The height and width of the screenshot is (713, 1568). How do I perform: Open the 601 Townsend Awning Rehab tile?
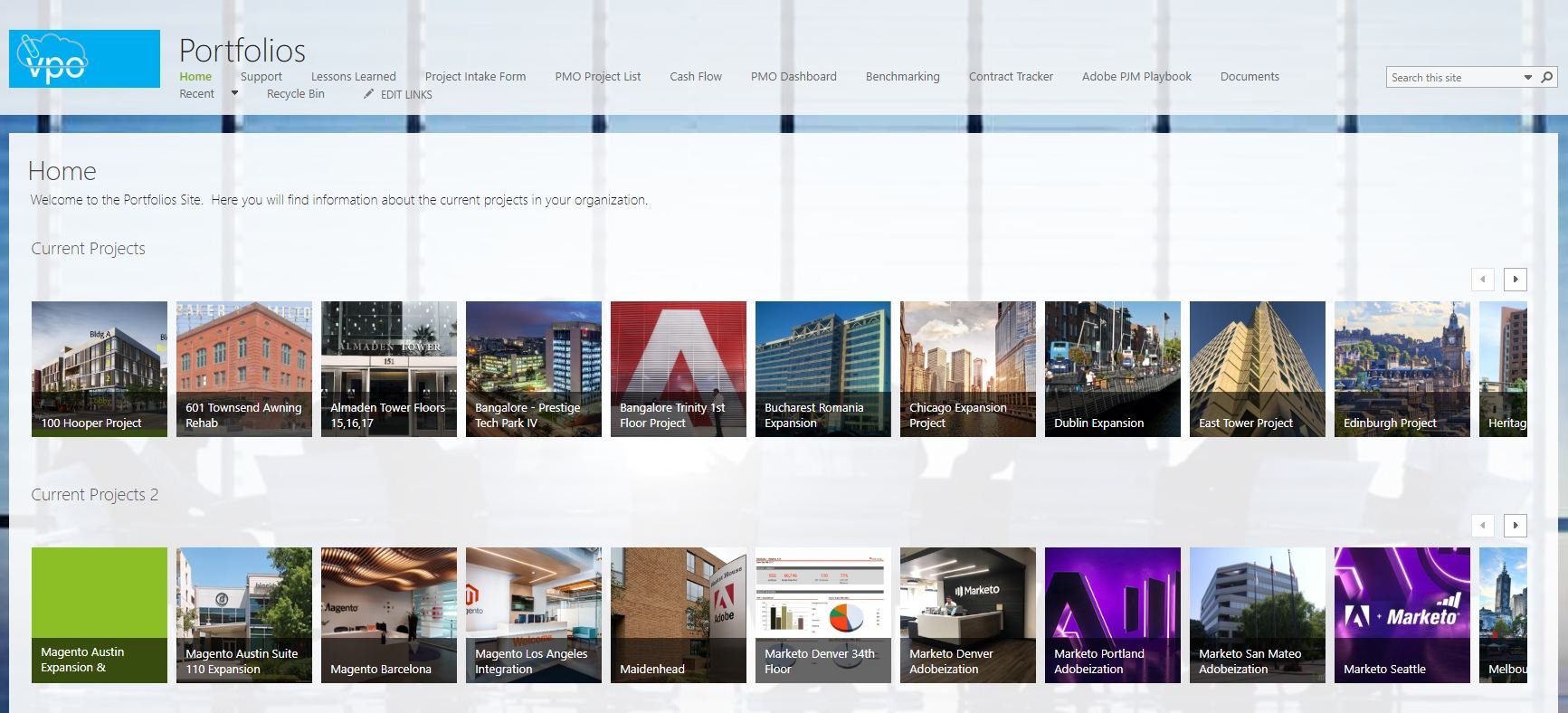244,369
